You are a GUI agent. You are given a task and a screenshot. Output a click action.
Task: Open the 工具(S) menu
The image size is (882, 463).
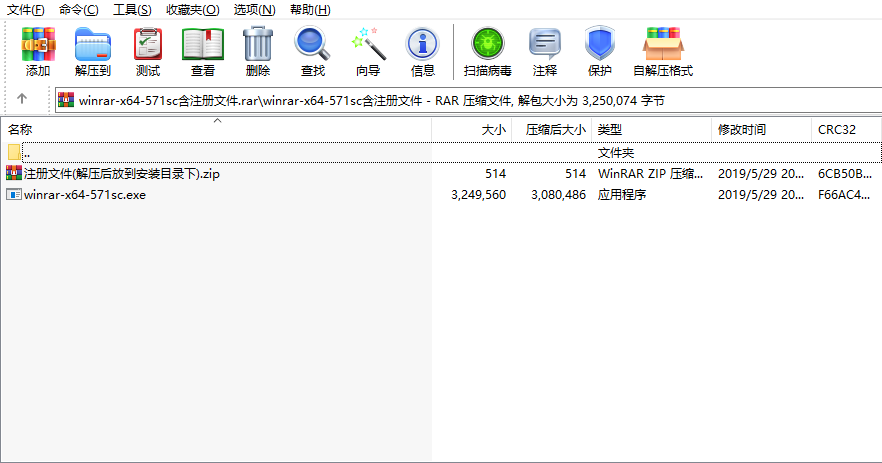132,10
